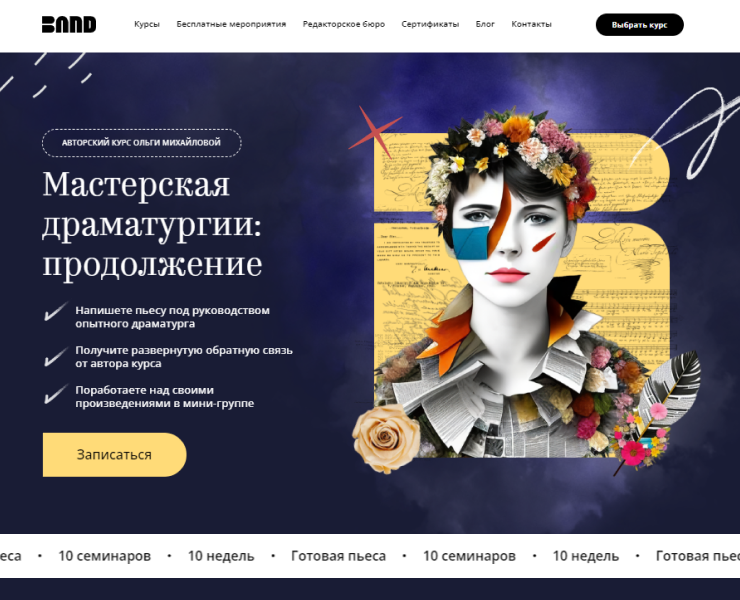This screenshot has width=740, height=600.
Task: Click the checkmark beside Получите развернутую обратную связь
Action: (56, 357)
